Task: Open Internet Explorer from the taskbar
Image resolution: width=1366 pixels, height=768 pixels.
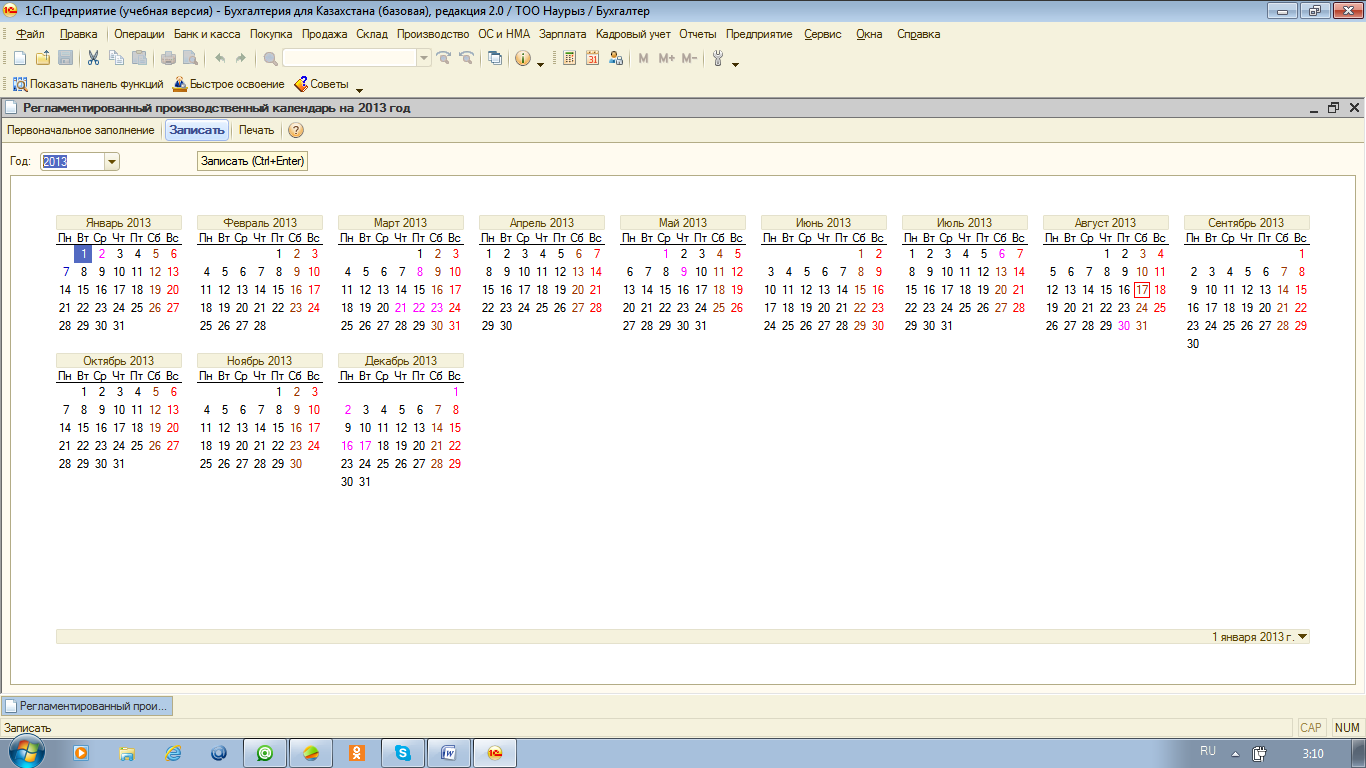Action: click(173, 752)
